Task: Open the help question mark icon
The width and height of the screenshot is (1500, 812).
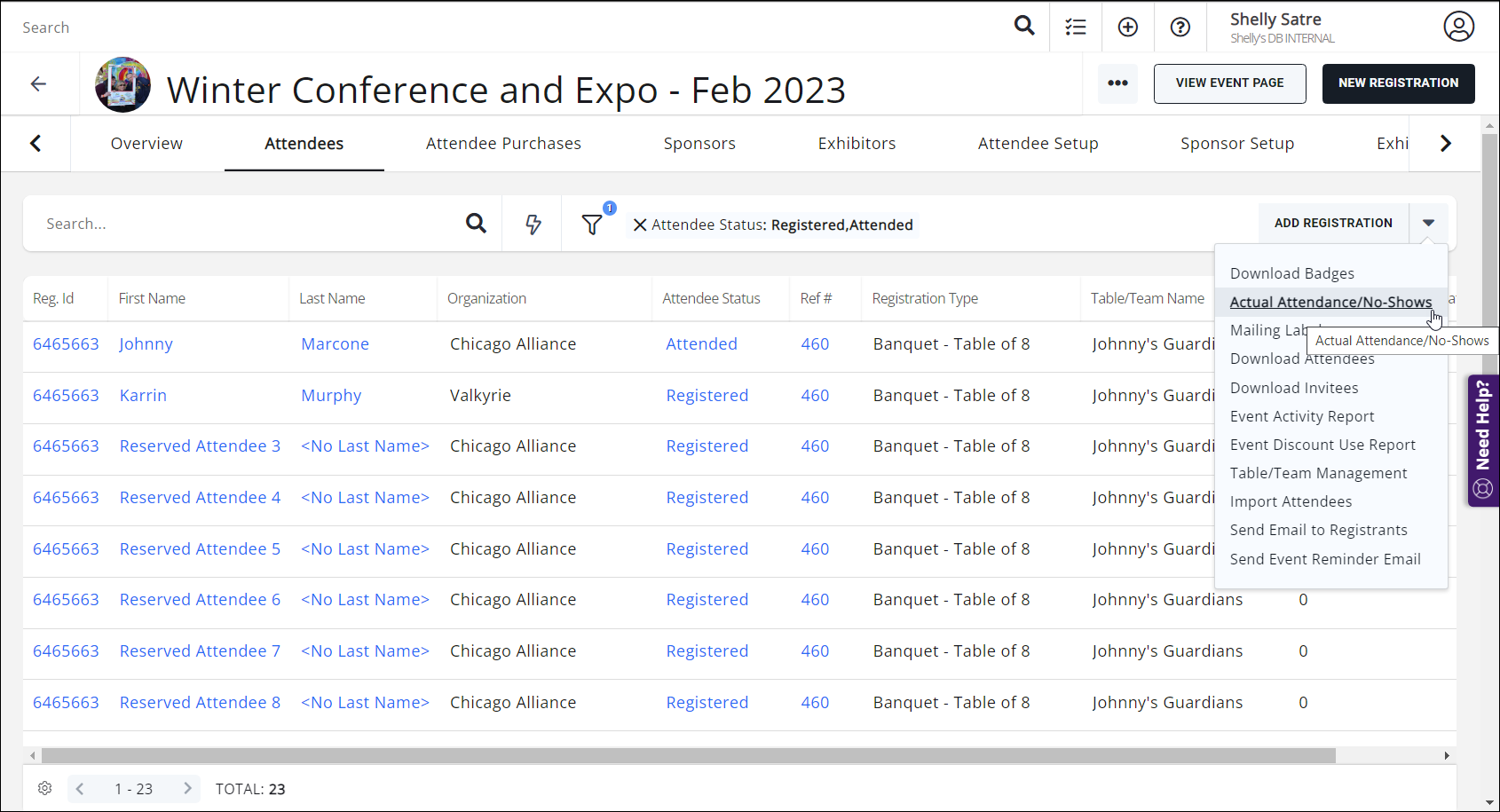Action: pos(1180,27)
